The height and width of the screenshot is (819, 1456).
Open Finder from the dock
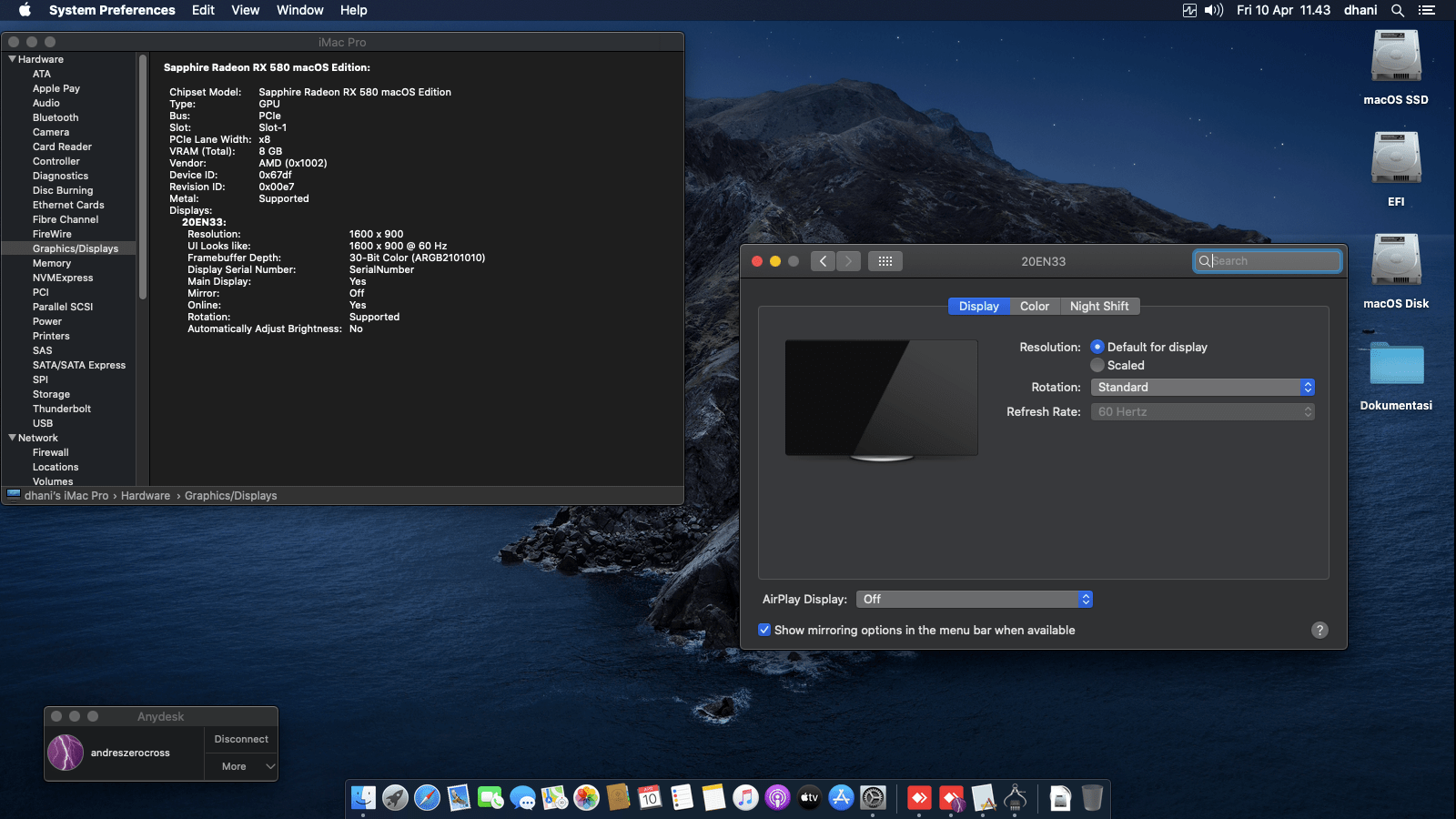click(363, 798)
